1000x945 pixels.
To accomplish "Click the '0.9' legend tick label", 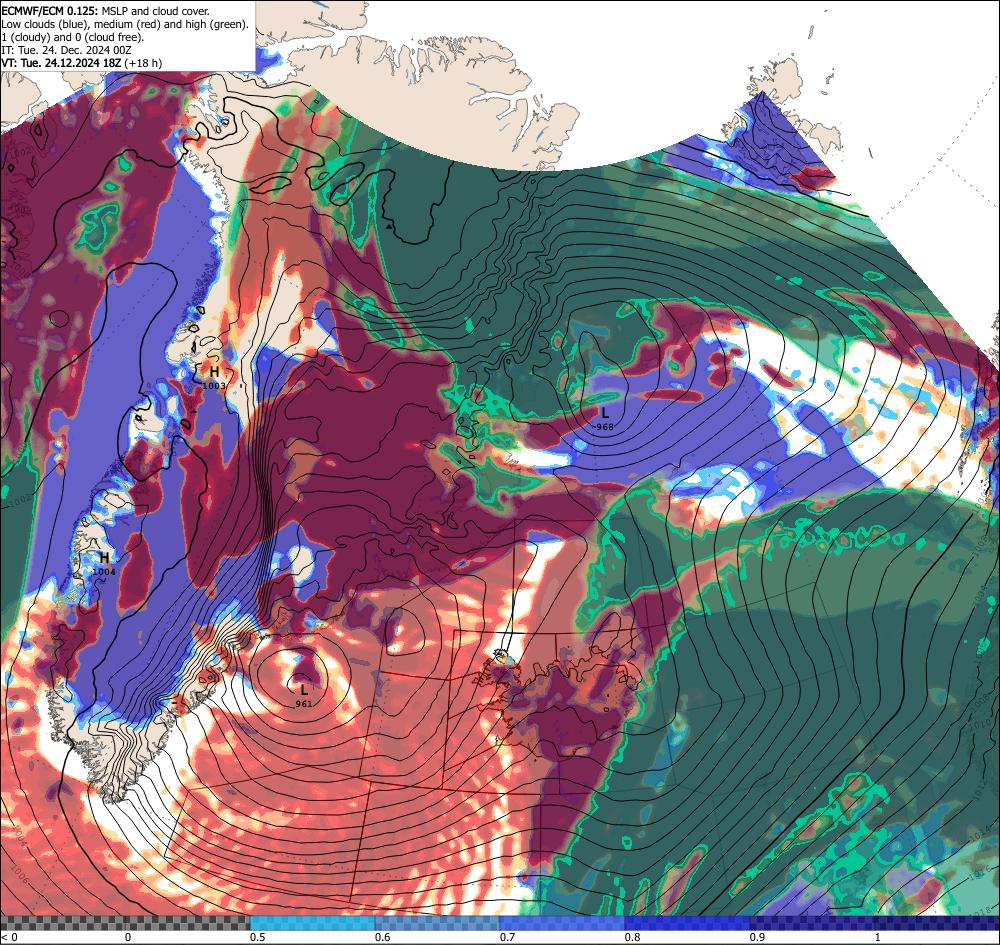I will (x=758, y=937).
